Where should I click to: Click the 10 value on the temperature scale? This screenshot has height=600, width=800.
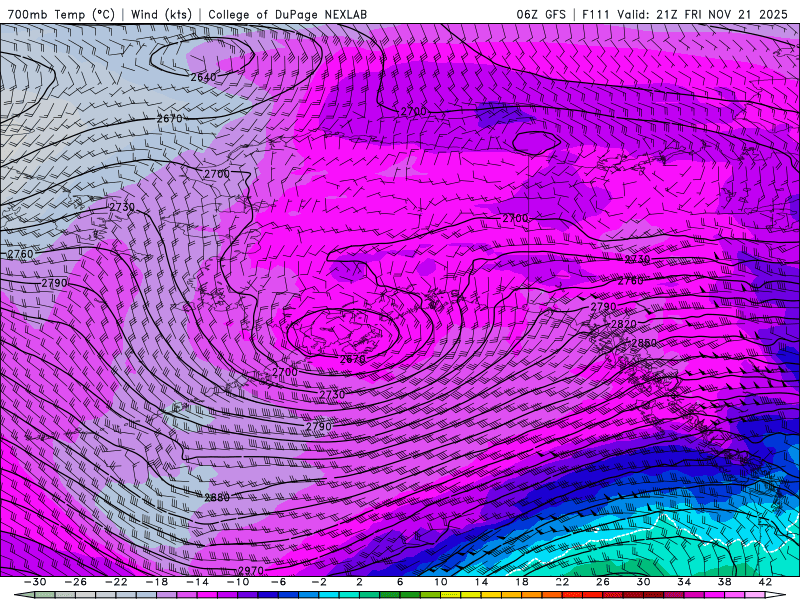click(x=441, y=582)
